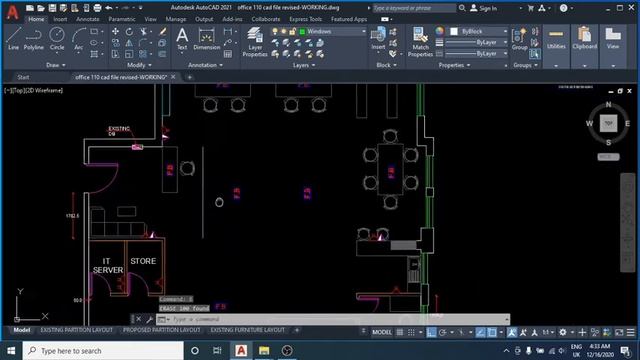Click the Erase tool icon
The width and height of the screenshot is (640, 360).
coord(162,31)
